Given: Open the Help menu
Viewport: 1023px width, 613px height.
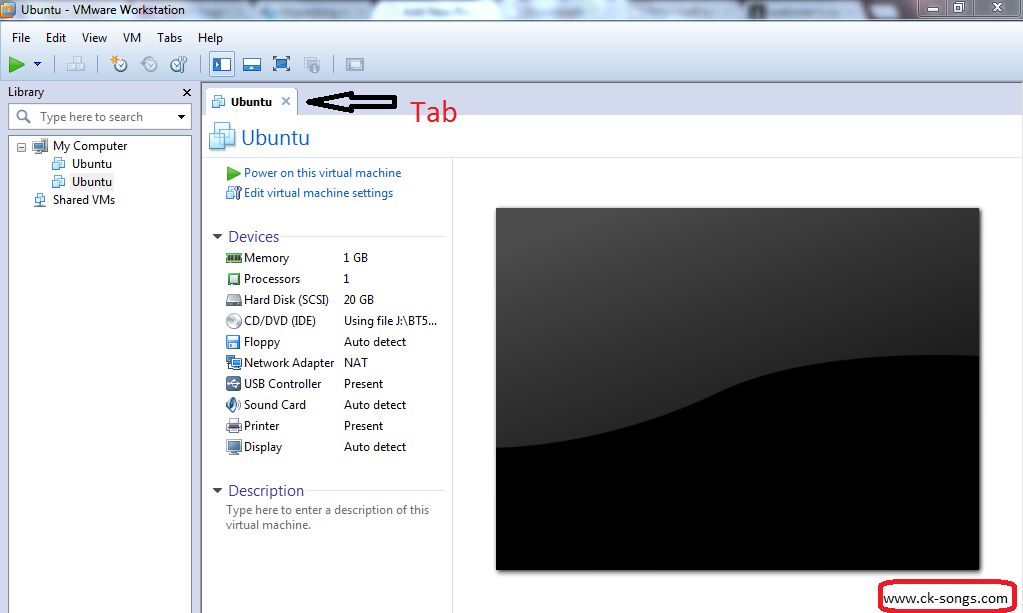Looking at the screenshot, I should 210,38.
